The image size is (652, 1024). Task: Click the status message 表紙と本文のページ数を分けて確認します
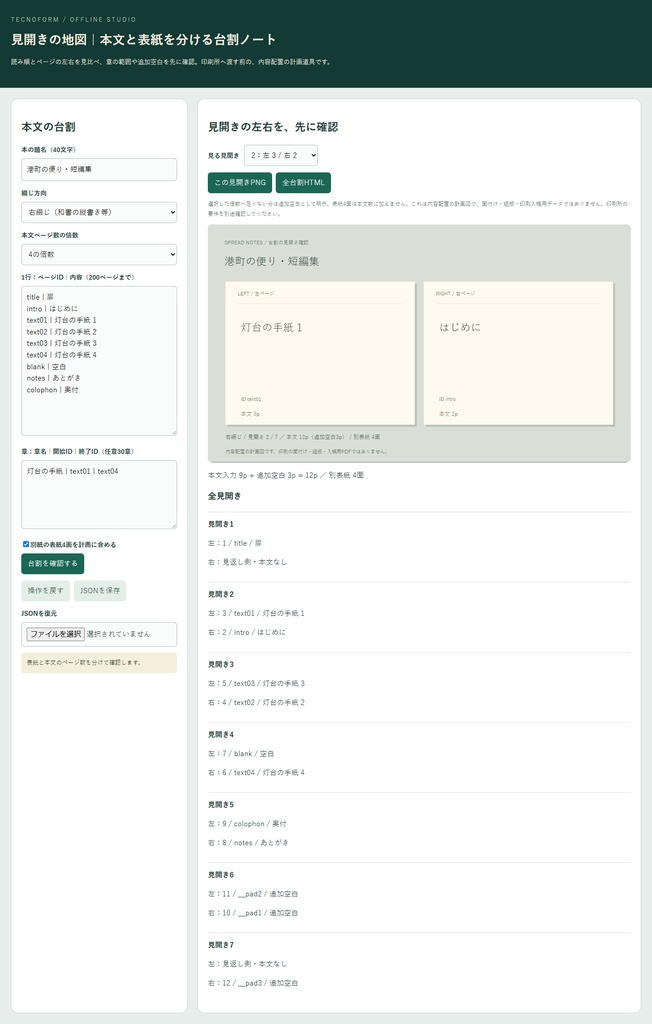pos(99,662)
